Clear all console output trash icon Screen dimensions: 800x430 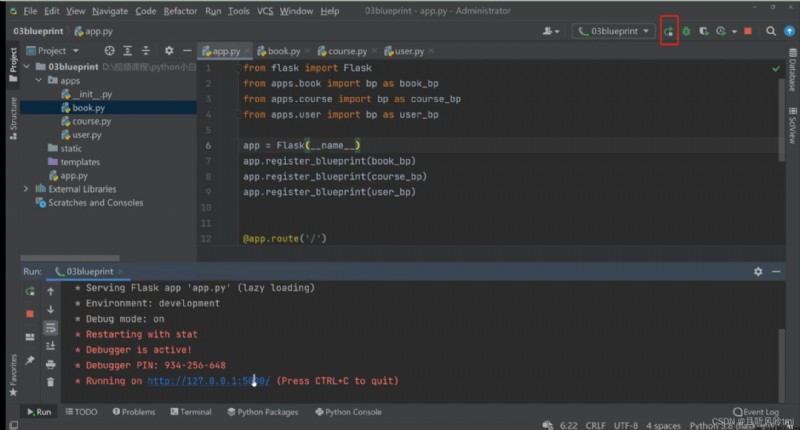click(x=51, y=382)
